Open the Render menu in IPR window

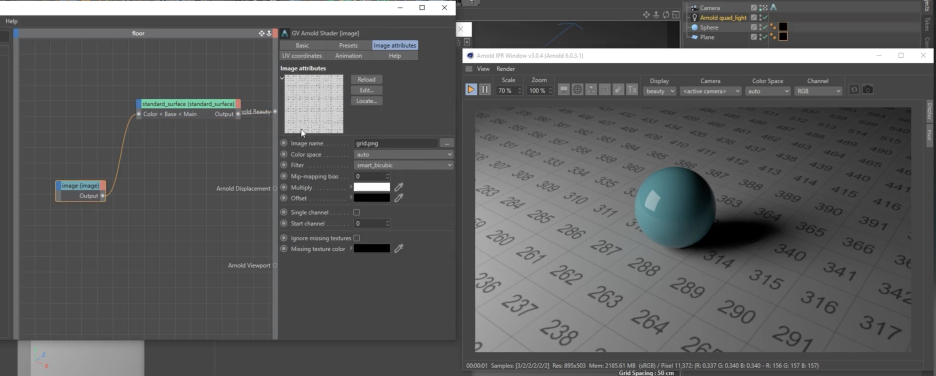click(506, 69)
